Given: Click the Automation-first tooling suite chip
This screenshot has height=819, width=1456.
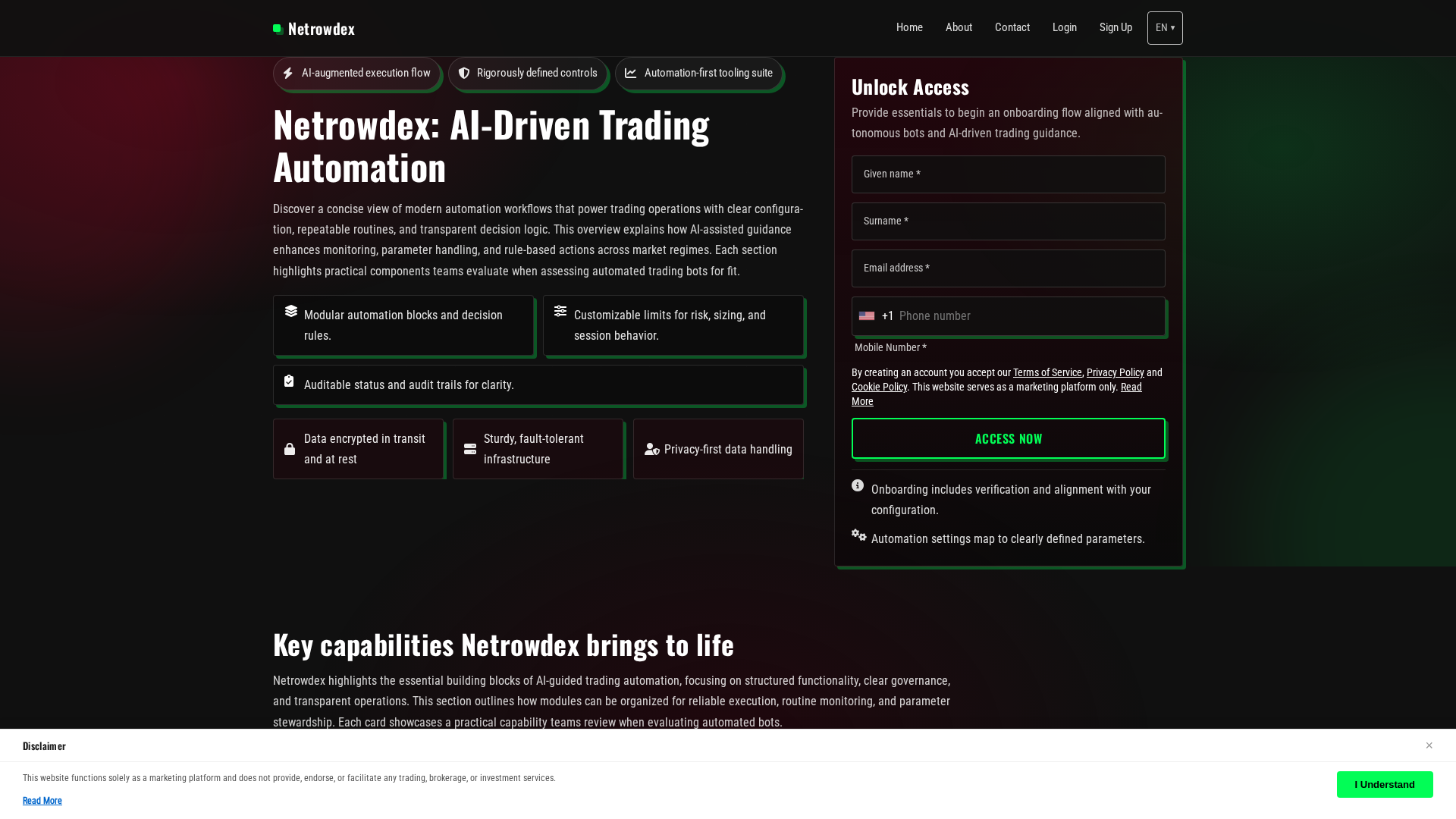Looking at the screenshot, I should pyautogui.click(x=698, y=74).
